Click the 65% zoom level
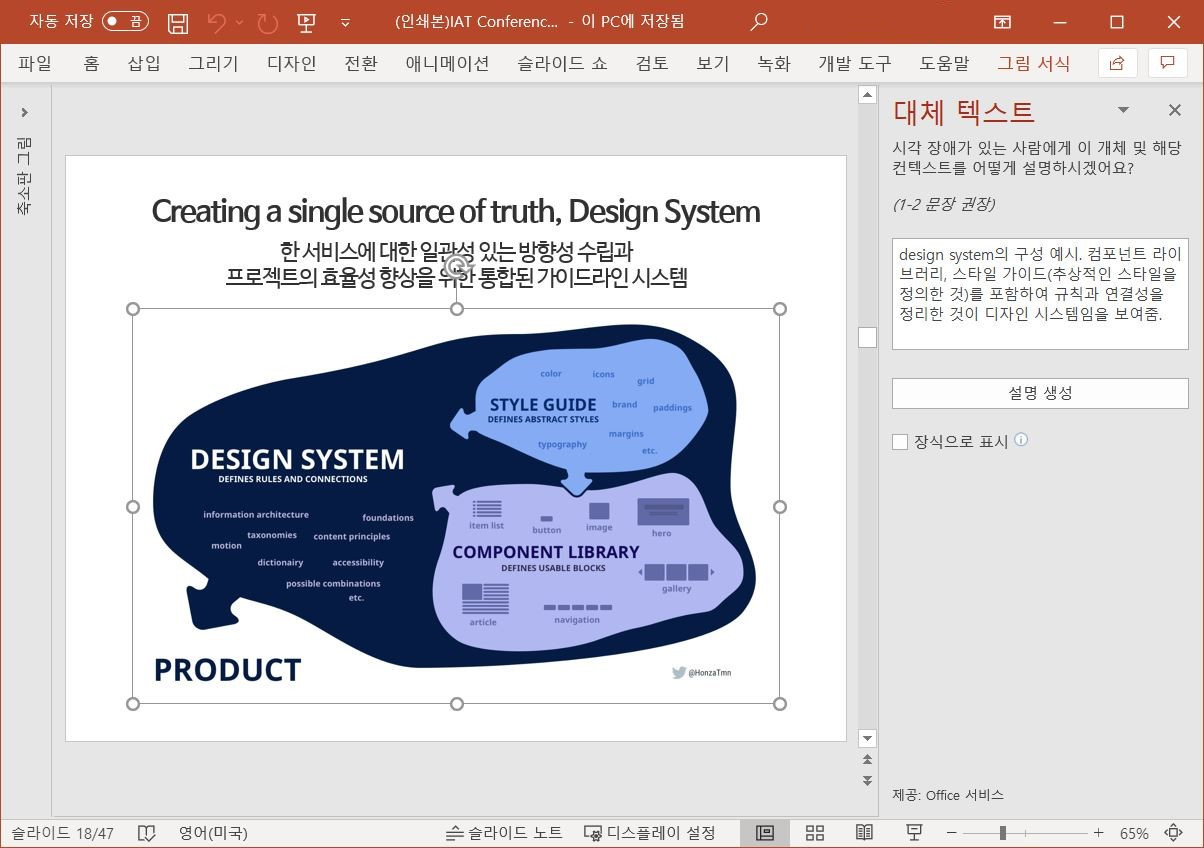Viewport: 1204px width, 848px height. 1134,833
